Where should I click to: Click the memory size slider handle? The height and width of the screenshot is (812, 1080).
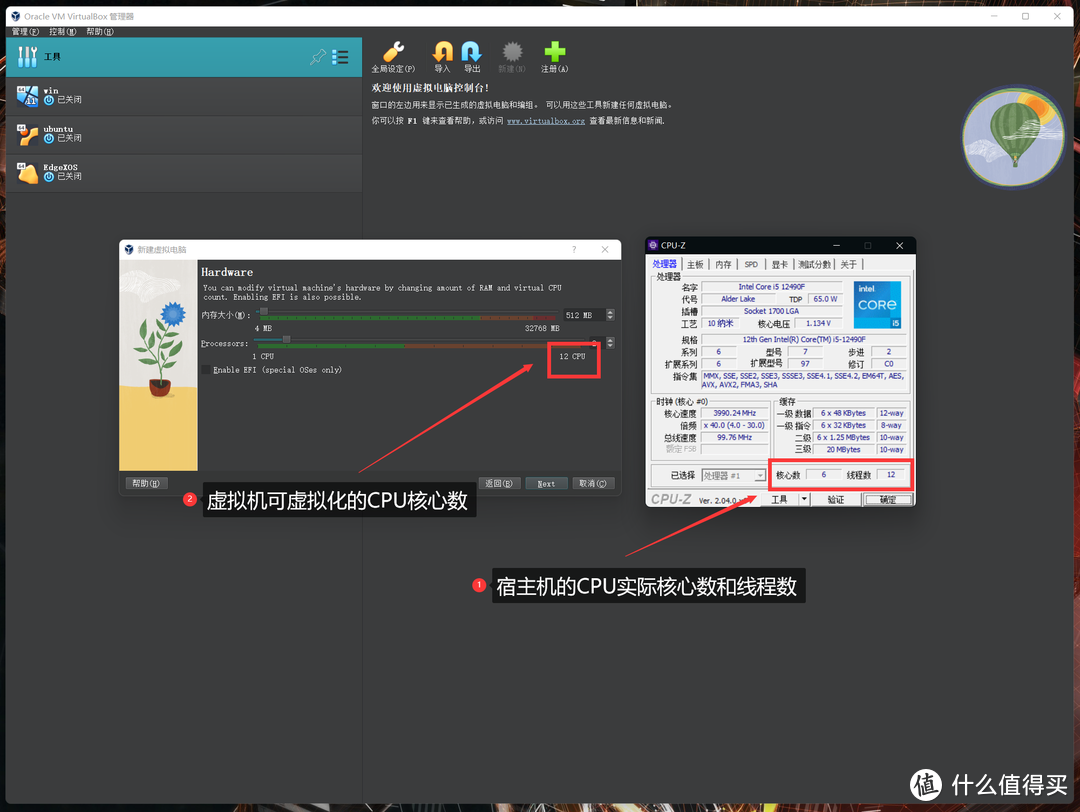pyautogui.click(x=263, y=312)
